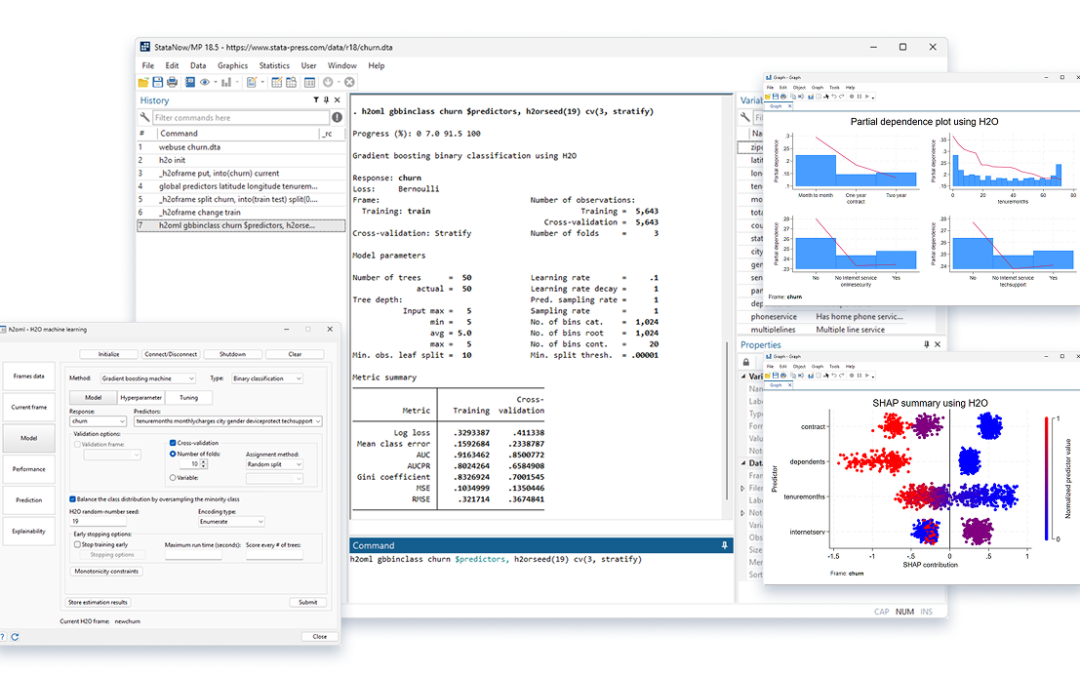Adjust the Number of folds stepper arrows

(203, 464)
